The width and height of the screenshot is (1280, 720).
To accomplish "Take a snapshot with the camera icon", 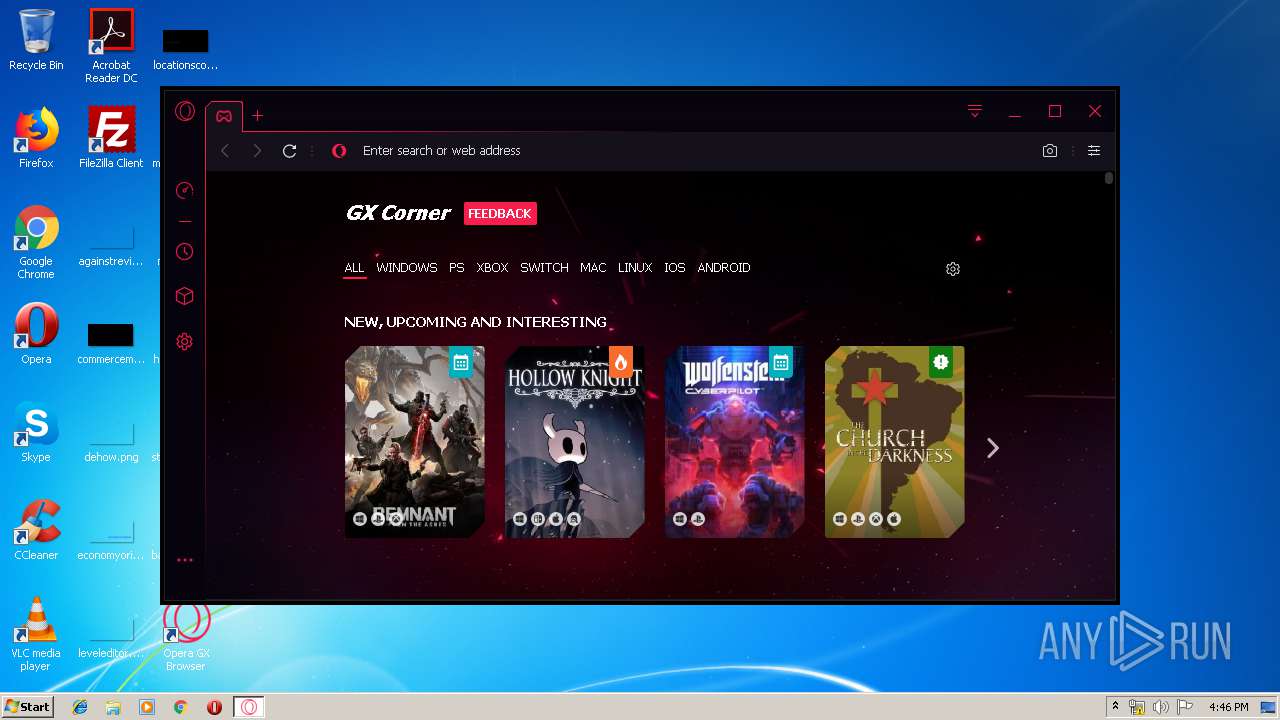I will tap(1050, 151).
